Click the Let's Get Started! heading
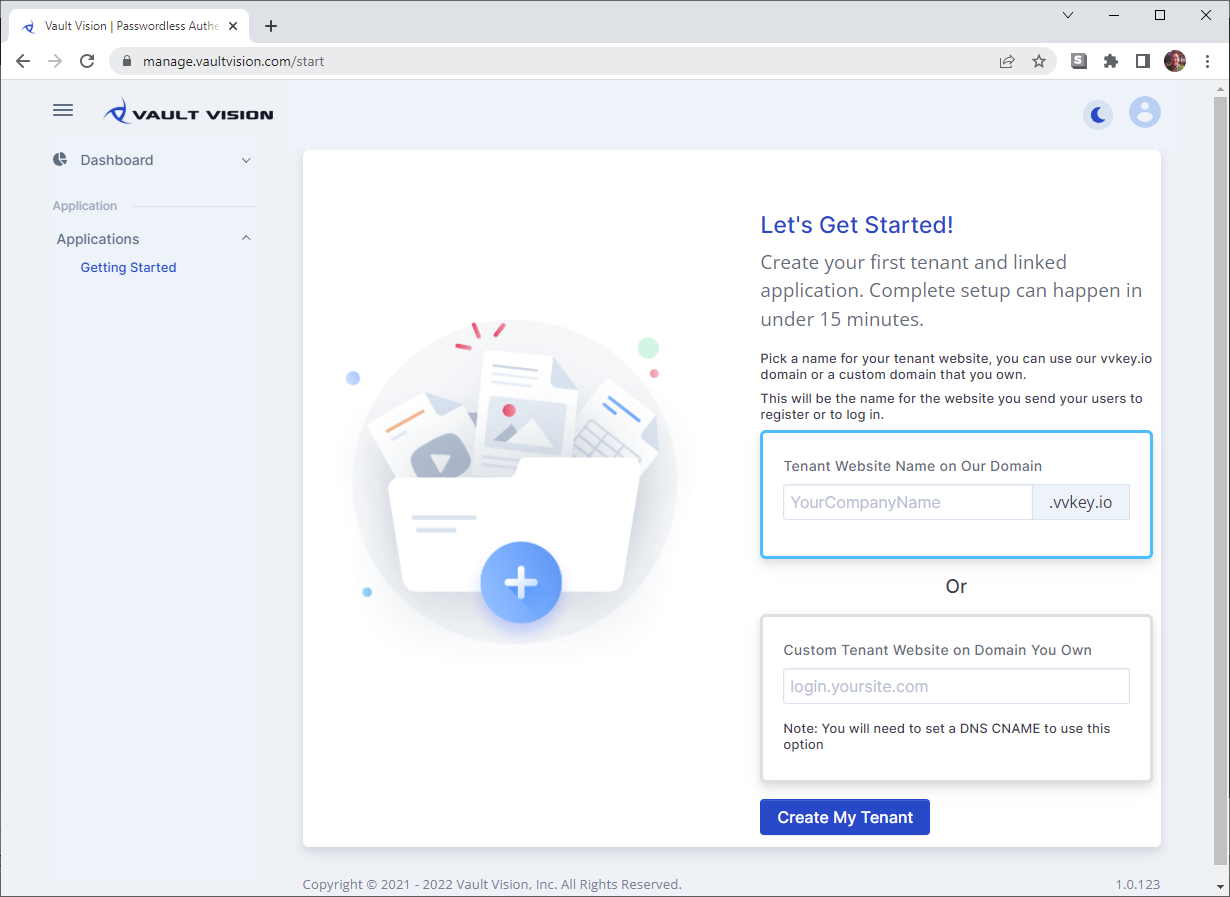The width and height of the screenshot is (1230, 897). [857, 225]
